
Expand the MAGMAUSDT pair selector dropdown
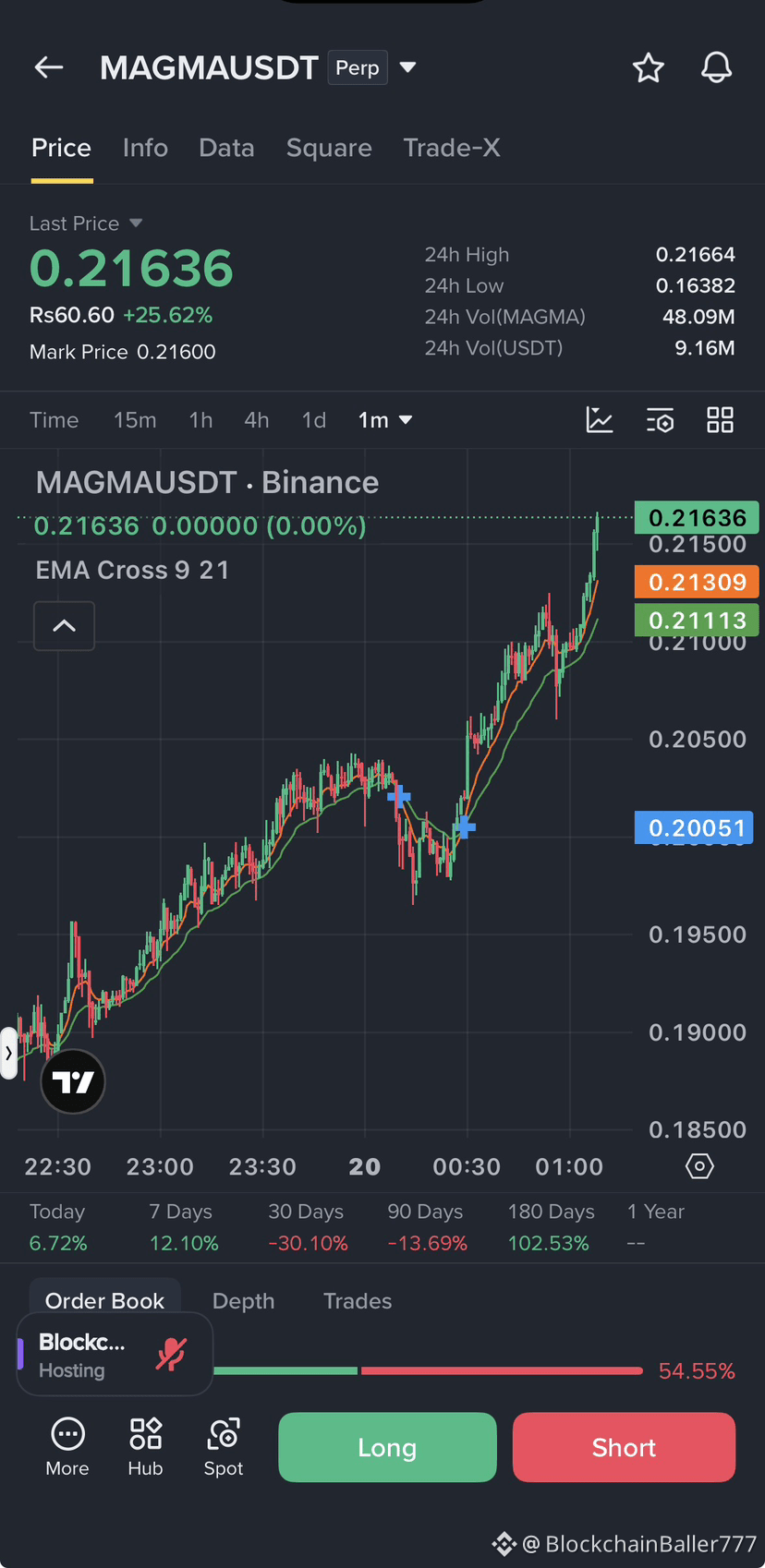coord(407,67)
